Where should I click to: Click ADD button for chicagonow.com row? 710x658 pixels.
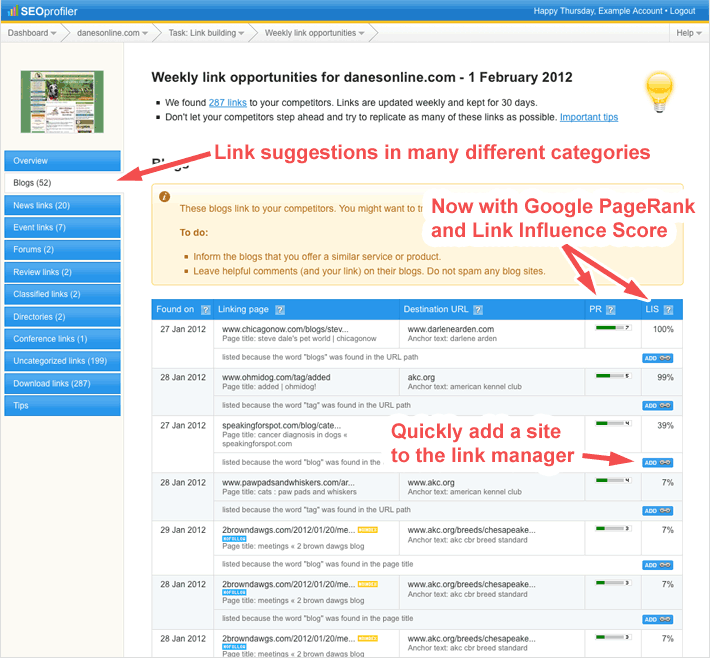pyautogui.click(x=657, y=358)
